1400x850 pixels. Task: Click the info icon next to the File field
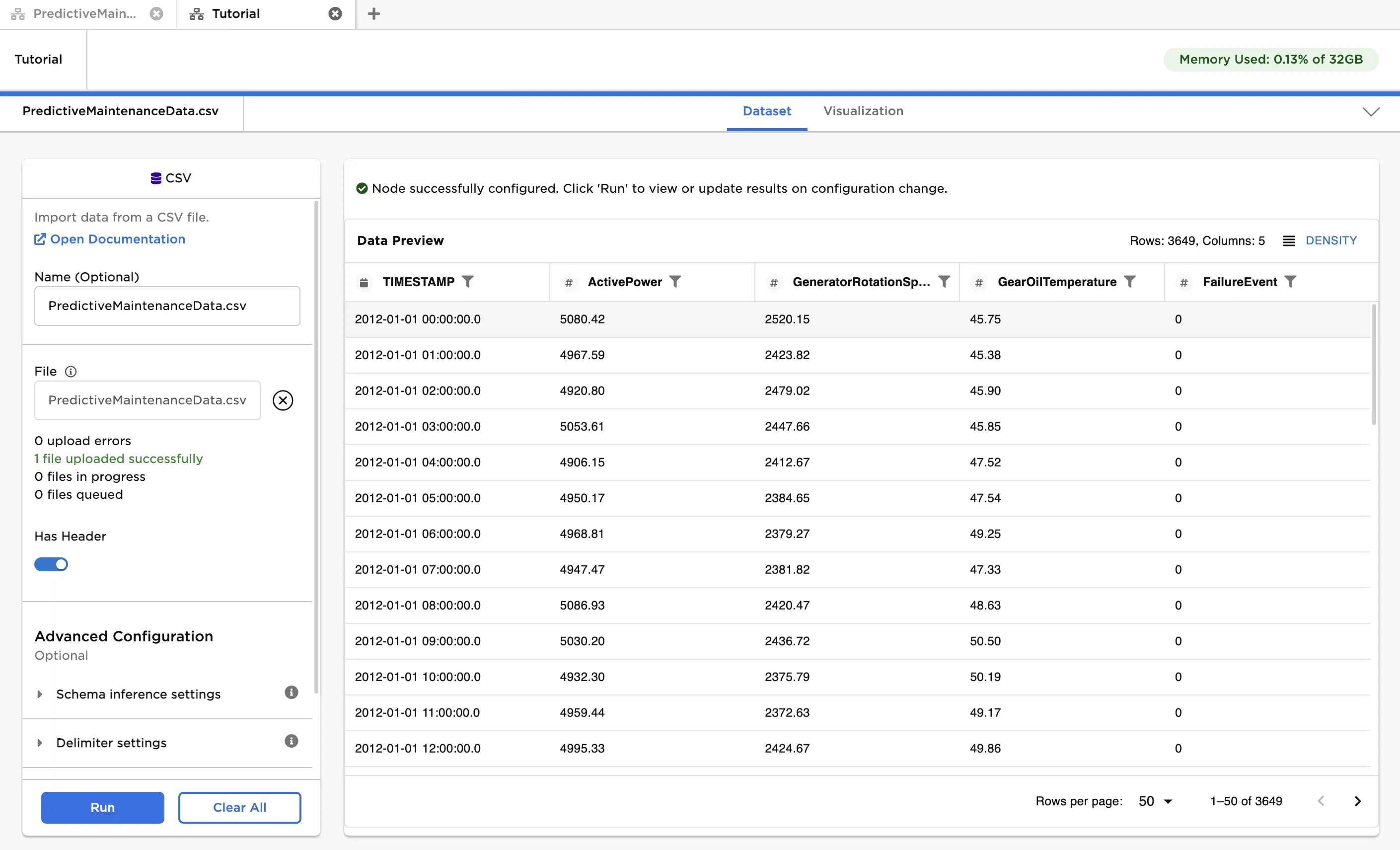click(x=71, y=372)
